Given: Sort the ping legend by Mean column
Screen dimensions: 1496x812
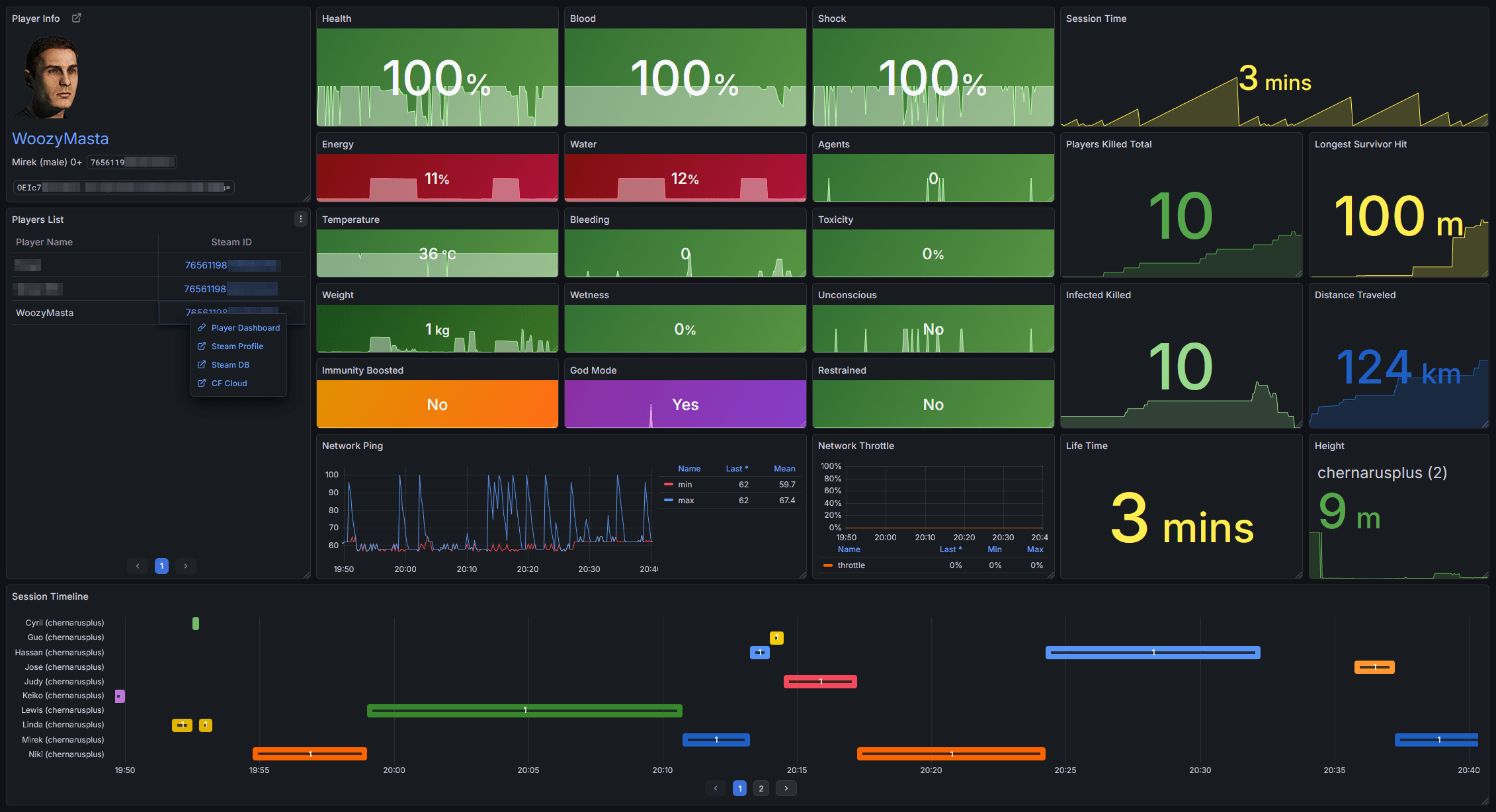Looking at the screenshot, I should click(784, 469).
